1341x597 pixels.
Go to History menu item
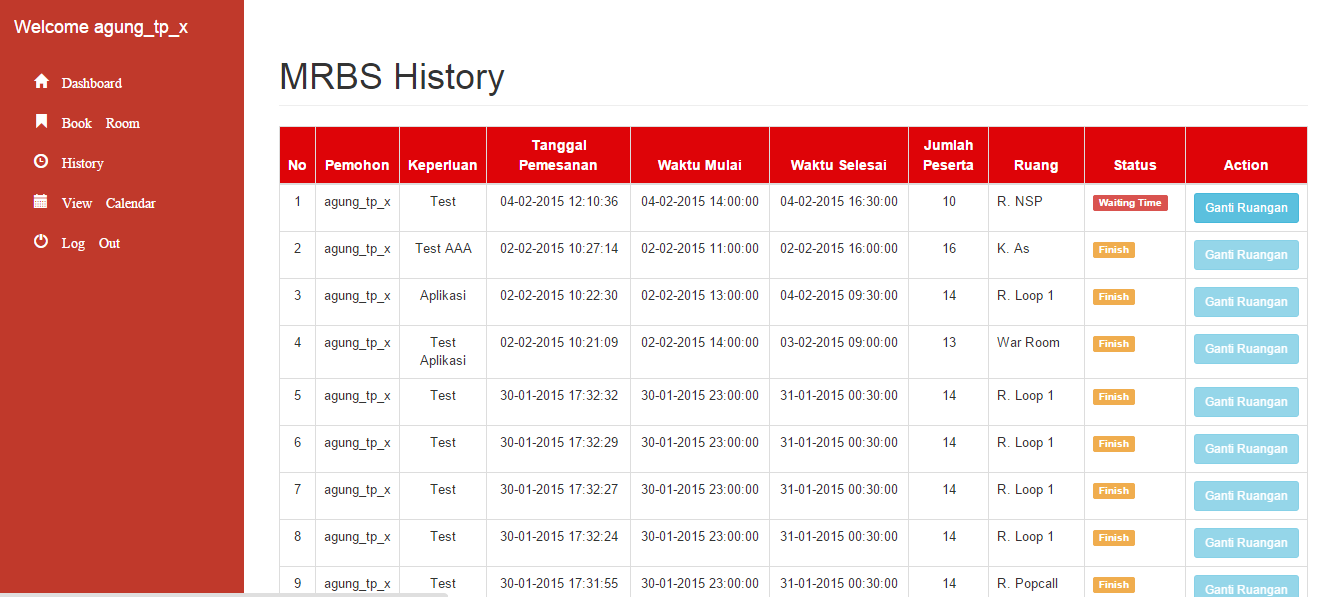(x=83, y=163)
